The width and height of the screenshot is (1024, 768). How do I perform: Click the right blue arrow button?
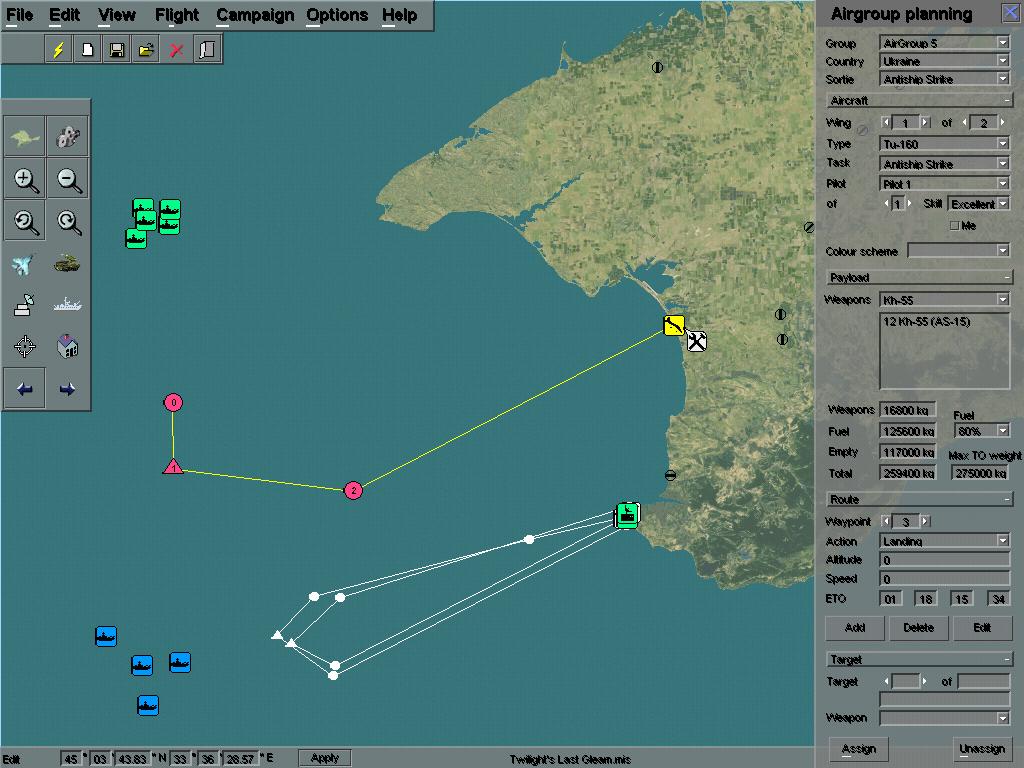coord(67,389)
